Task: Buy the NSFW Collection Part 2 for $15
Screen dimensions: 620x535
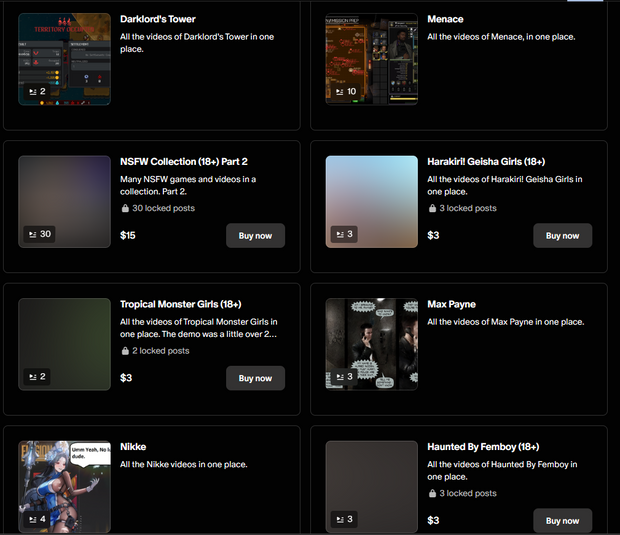Action: point(255,236)
